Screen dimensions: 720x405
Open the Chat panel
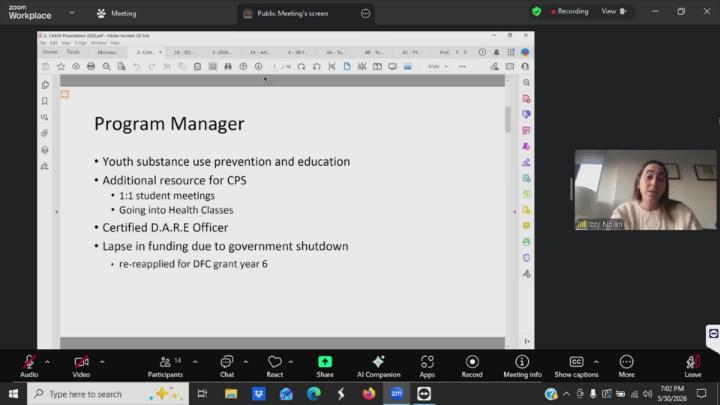click(227, 364)
